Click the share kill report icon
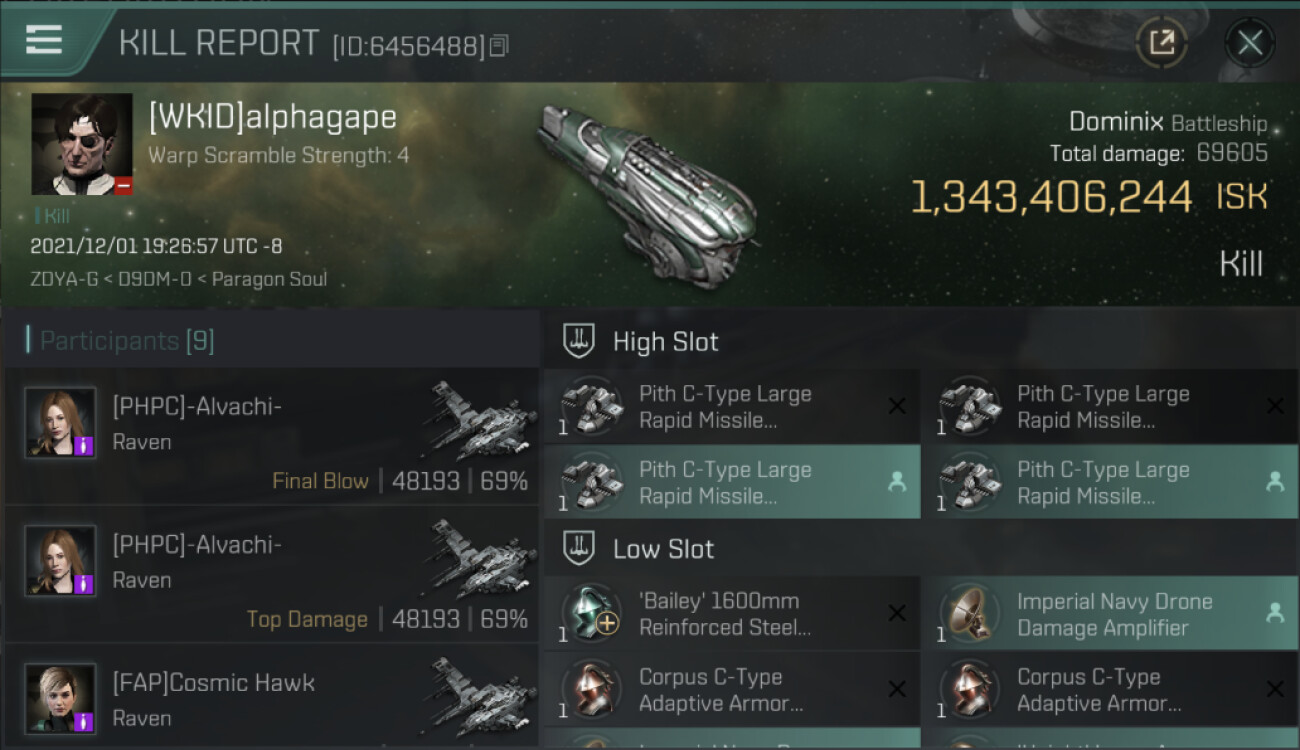Image resolution: width=1300 pixels, height=750 pixels. pos(1161,43)
